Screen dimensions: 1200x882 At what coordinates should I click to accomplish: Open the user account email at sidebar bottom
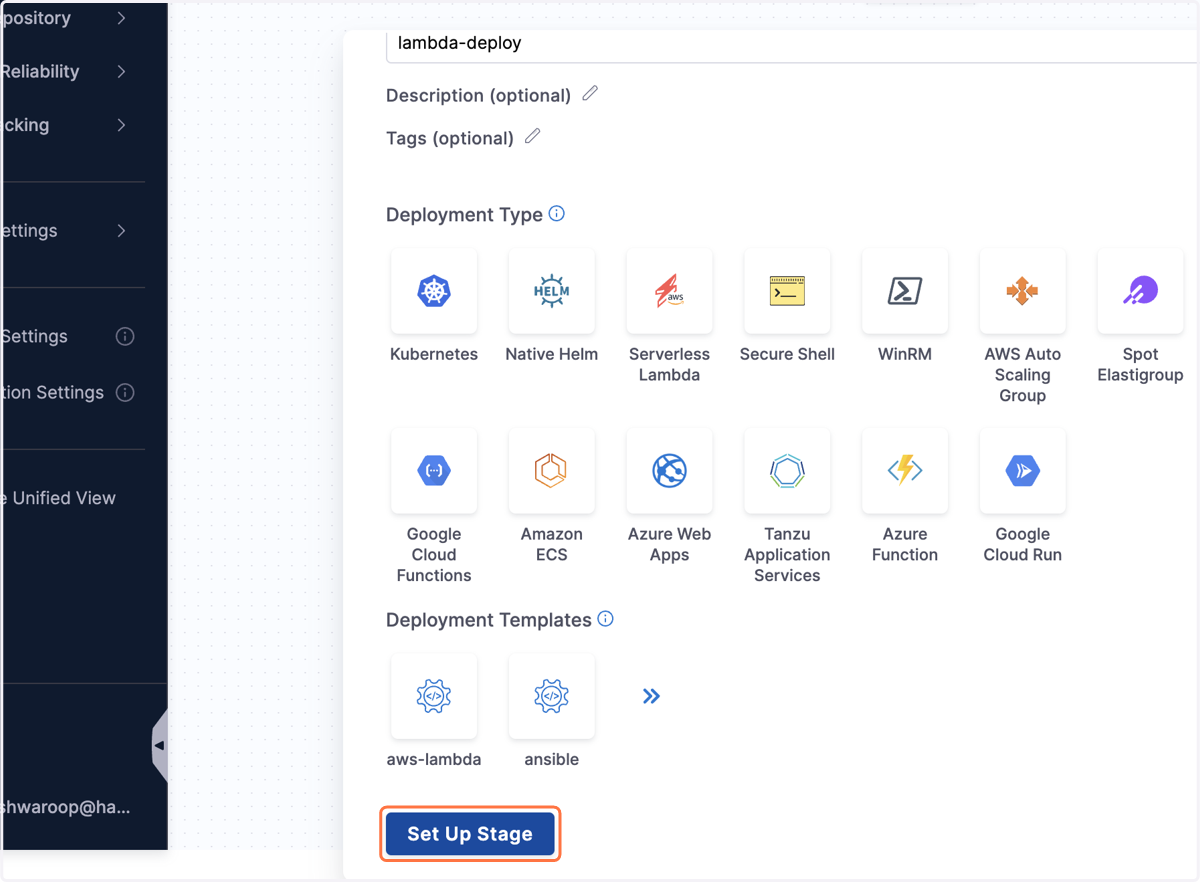(x=66, y=808)
